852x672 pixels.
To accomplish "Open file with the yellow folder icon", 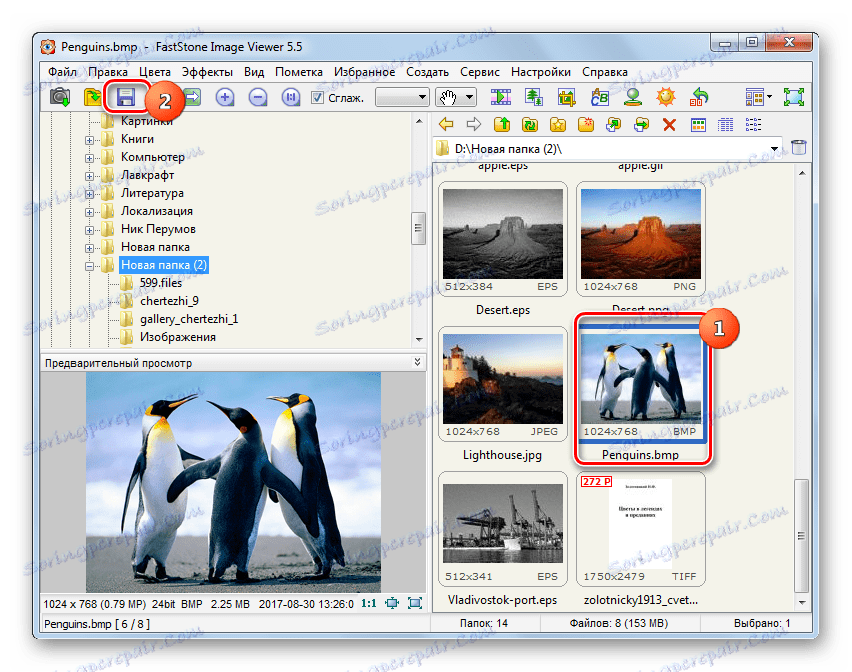I will 93,97.
